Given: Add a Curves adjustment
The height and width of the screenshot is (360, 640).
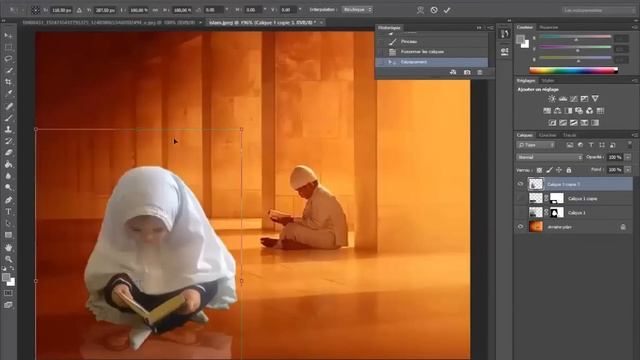Looking at the screenshot, I should pyautogui.click(x=574, y=99).
